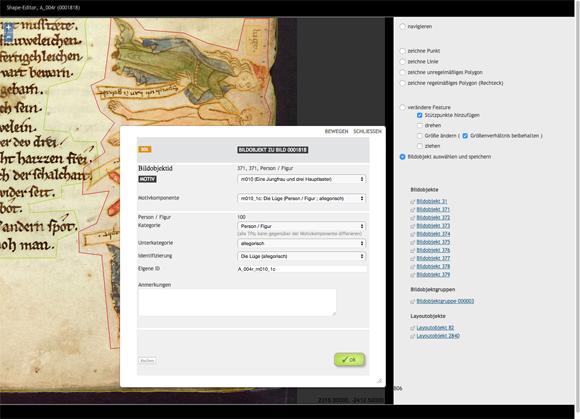Toggle Größenverhältnis beibehalten checkbox
Screen dimensions: 580x419
tap(465, 136)
